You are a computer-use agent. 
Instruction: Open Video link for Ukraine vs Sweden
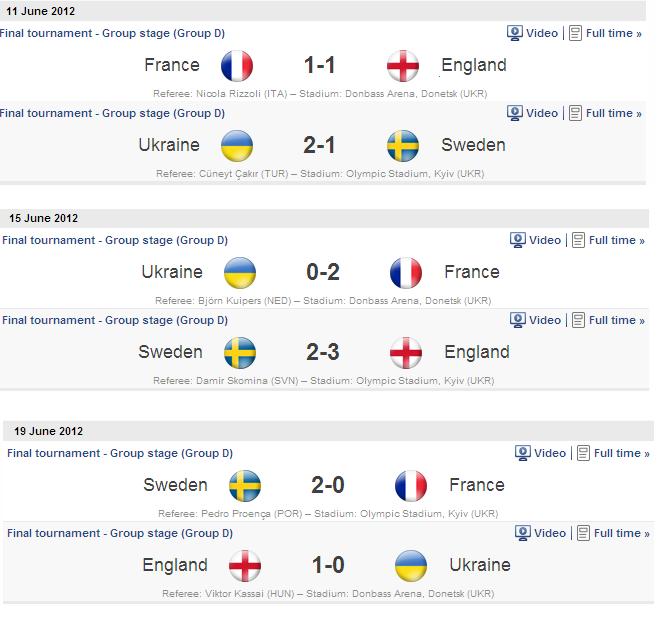542,113
